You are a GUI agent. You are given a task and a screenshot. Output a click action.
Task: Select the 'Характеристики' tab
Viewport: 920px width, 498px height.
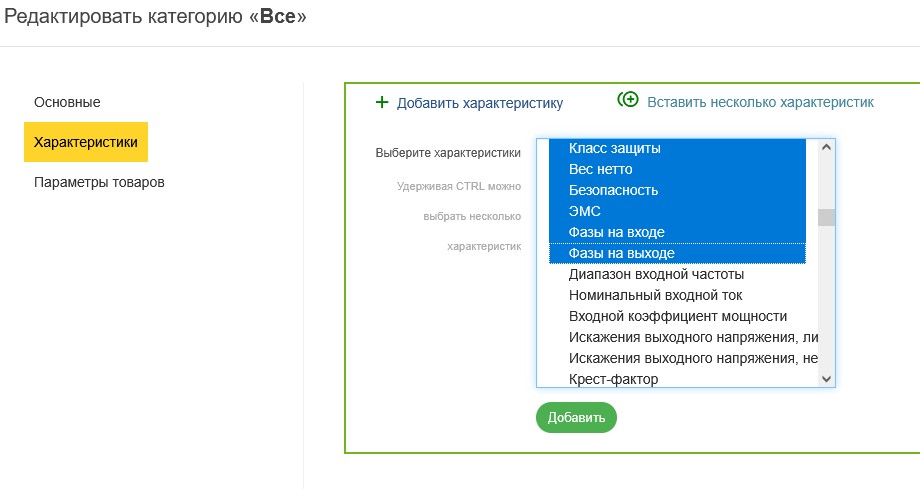click(86, 142)
